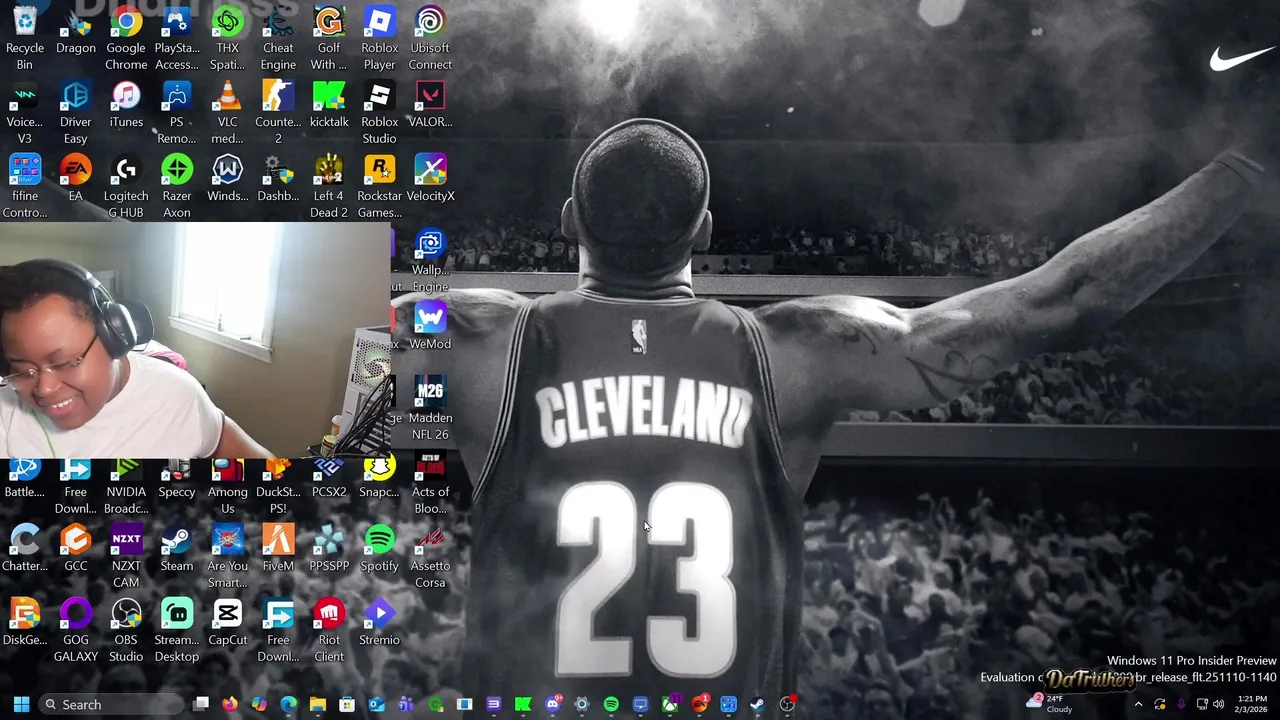
Task: Open the PPSSPP emulator shortcut
Action: click(x=329, y=549)
